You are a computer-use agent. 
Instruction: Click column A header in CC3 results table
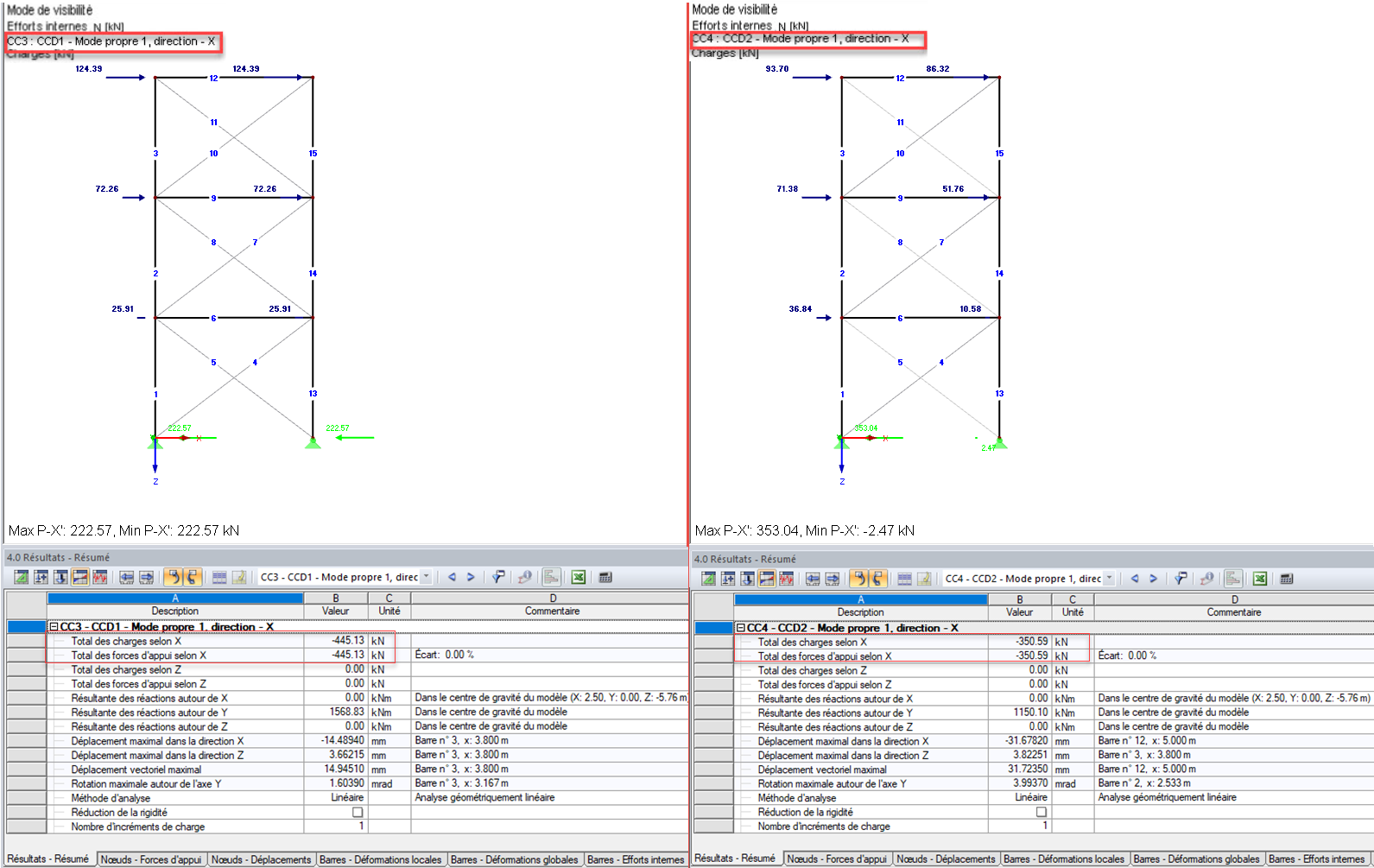pos(175,598)
